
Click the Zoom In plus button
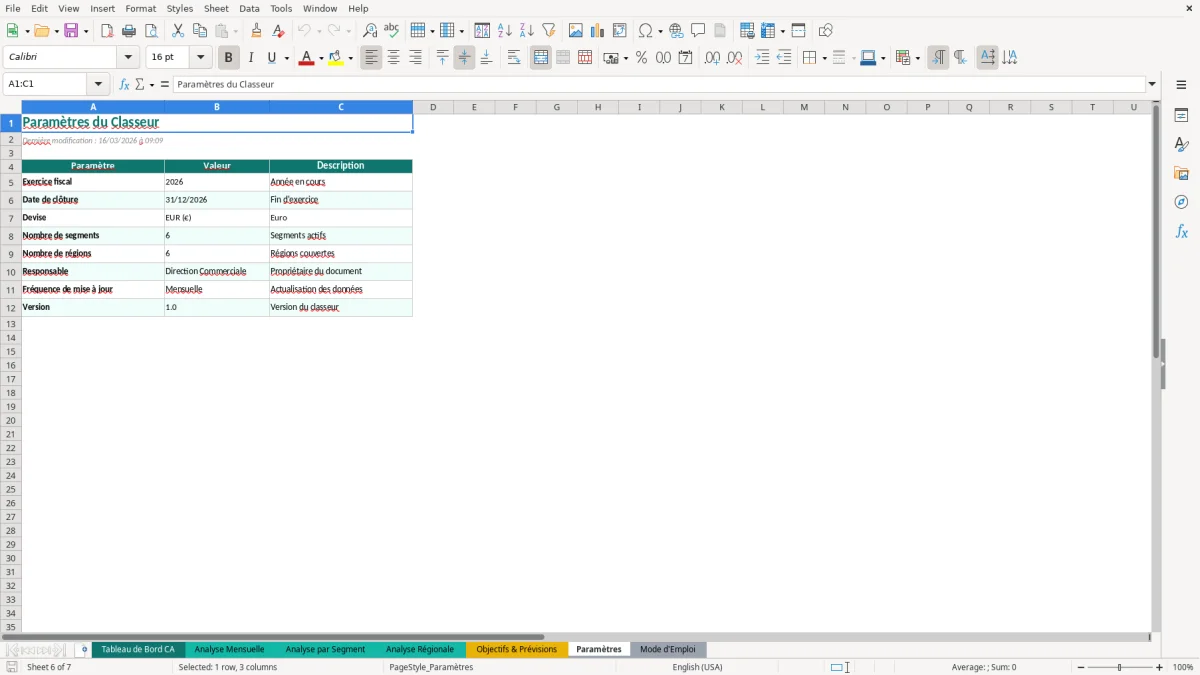pos(1160,667)
